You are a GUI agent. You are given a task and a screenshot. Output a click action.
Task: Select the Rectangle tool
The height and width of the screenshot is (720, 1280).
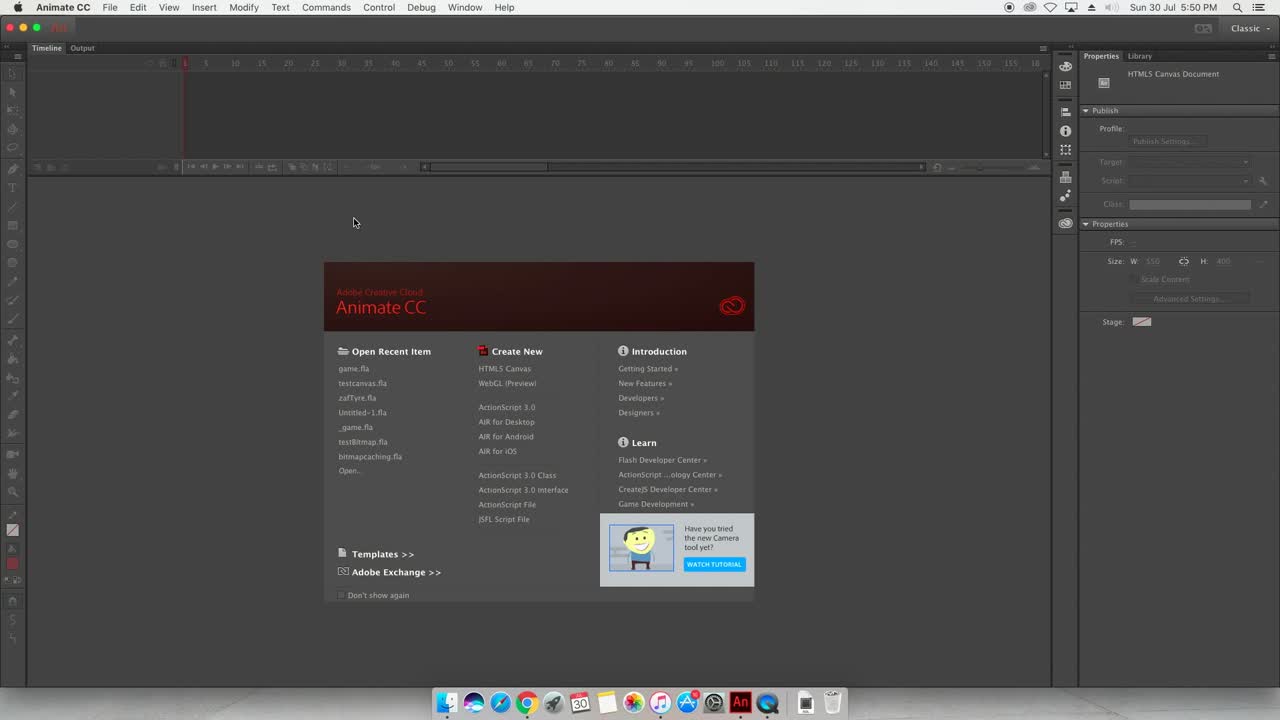coord(13,226)
